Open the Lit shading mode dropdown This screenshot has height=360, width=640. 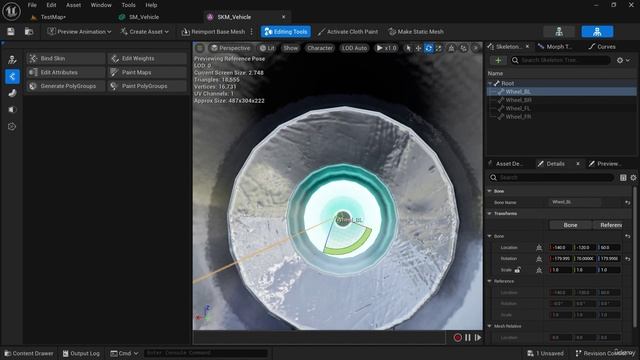[x=267, y=48]
